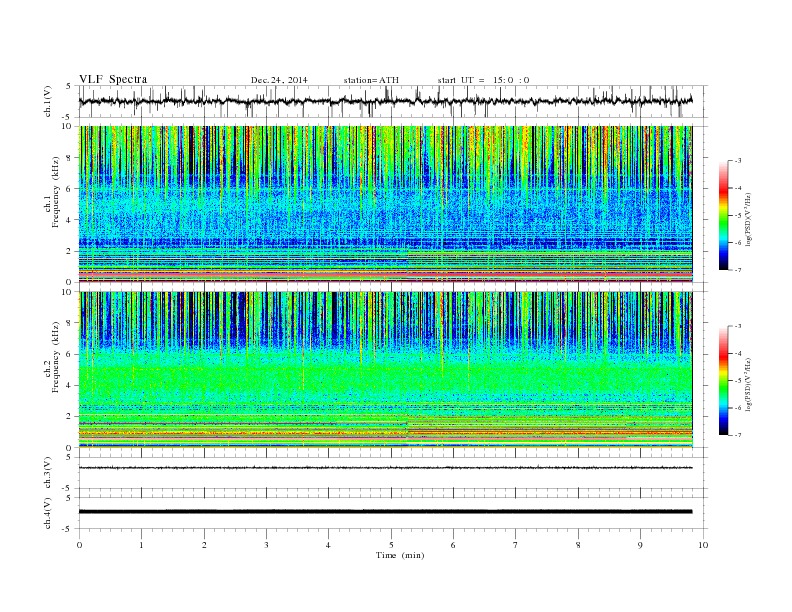
Task: Click the "9" tick on time axis
Action: 640,545
